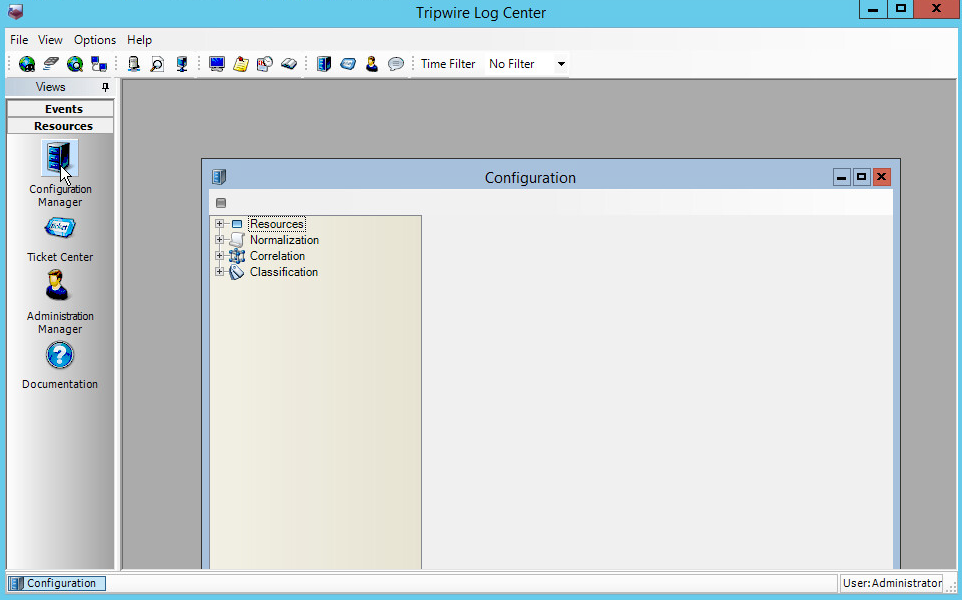Viewport: 962px width, 600px height.
Task: Open the Documentation help icon
Action: [59, 355]
